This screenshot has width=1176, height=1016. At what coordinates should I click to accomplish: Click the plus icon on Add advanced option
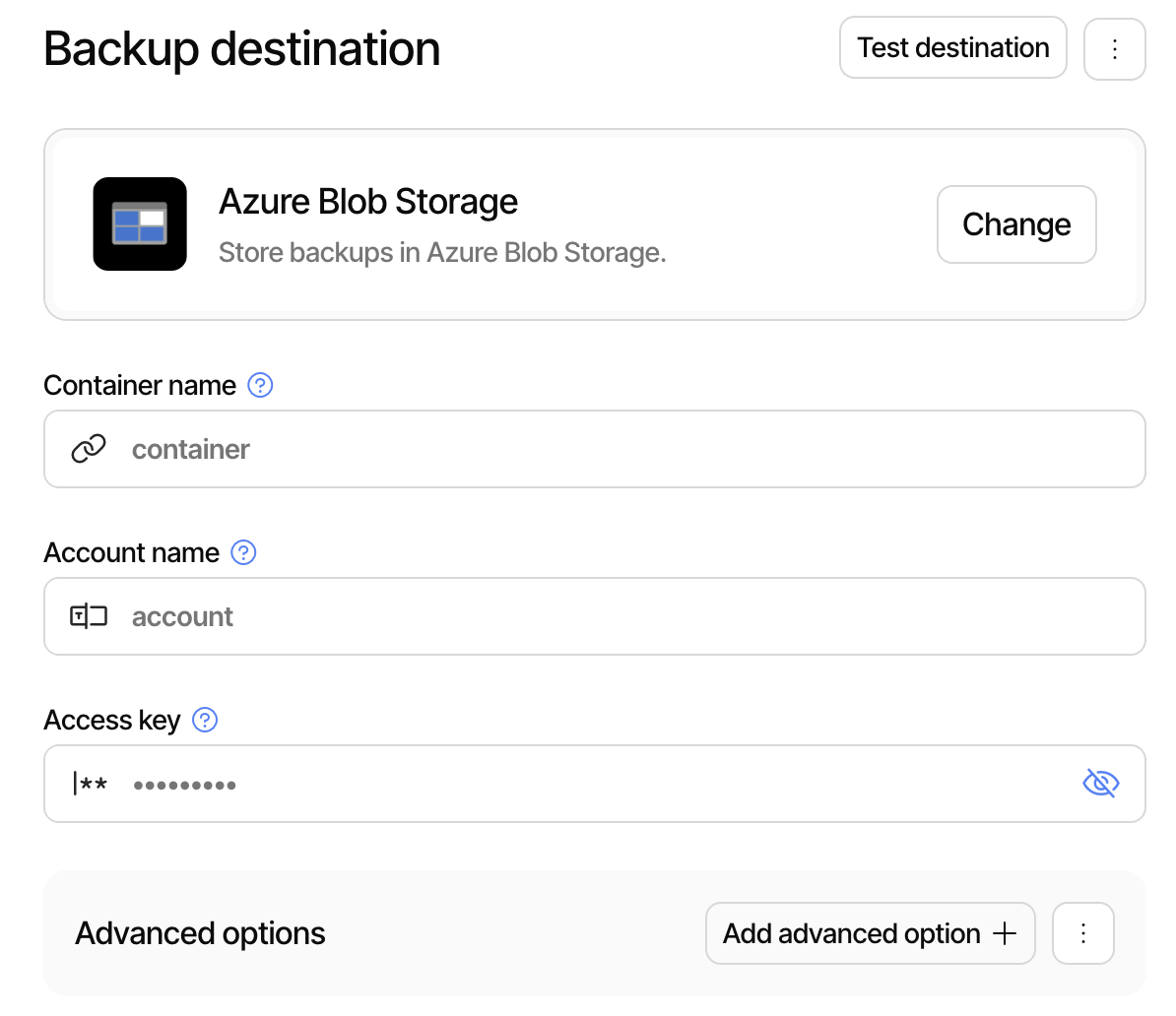1006,932
